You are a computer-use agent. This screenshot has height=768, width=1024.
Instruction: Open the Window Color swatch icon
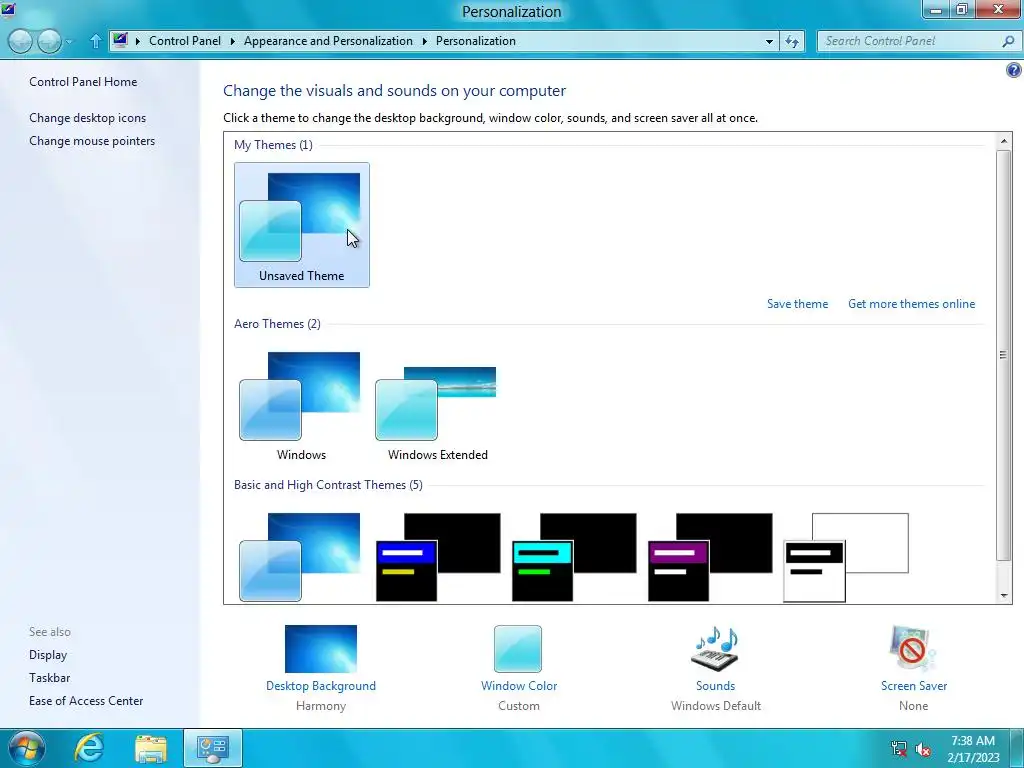click(518, 648)
